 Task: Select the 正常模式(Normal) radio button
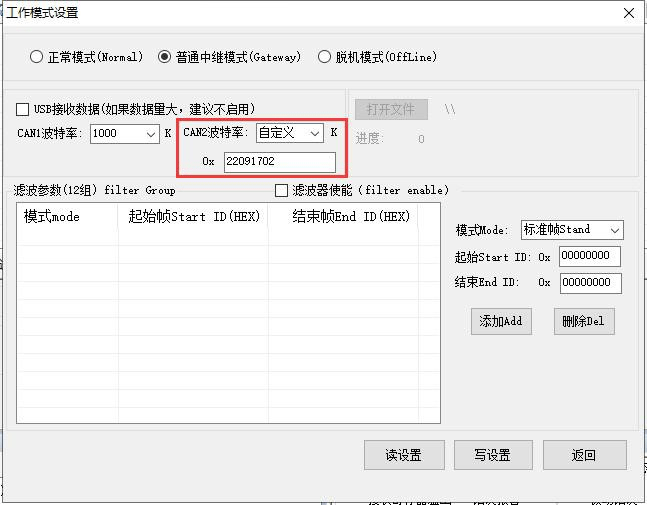coord(37,57)
